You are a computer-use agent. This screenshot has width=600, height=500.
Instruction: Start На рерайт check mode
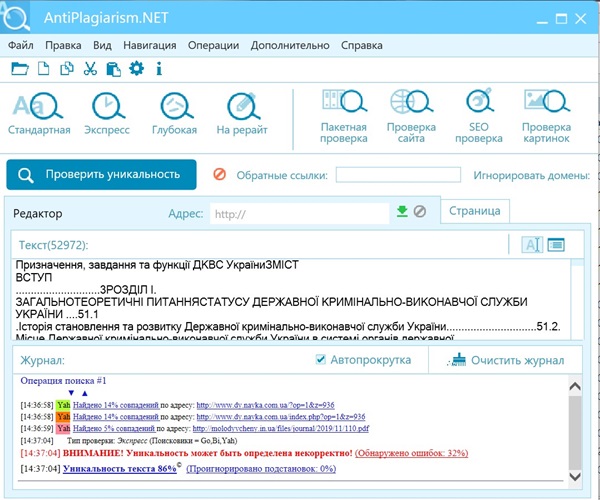[242, 113]
